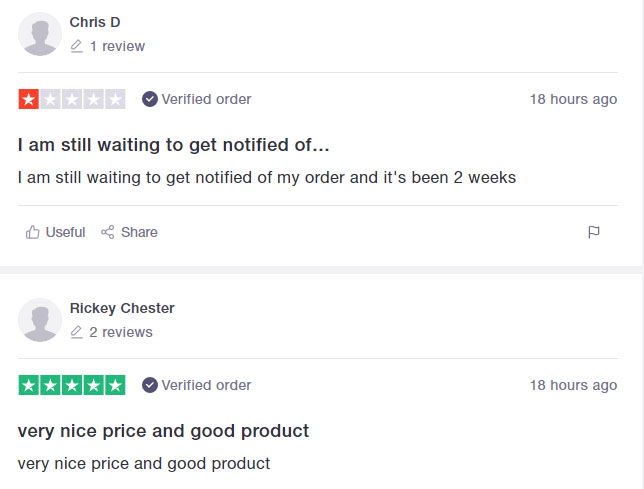The width and height of the screenshot is (644, 489).
Task: Open Chris D's profile avatar
Action: 40,34
